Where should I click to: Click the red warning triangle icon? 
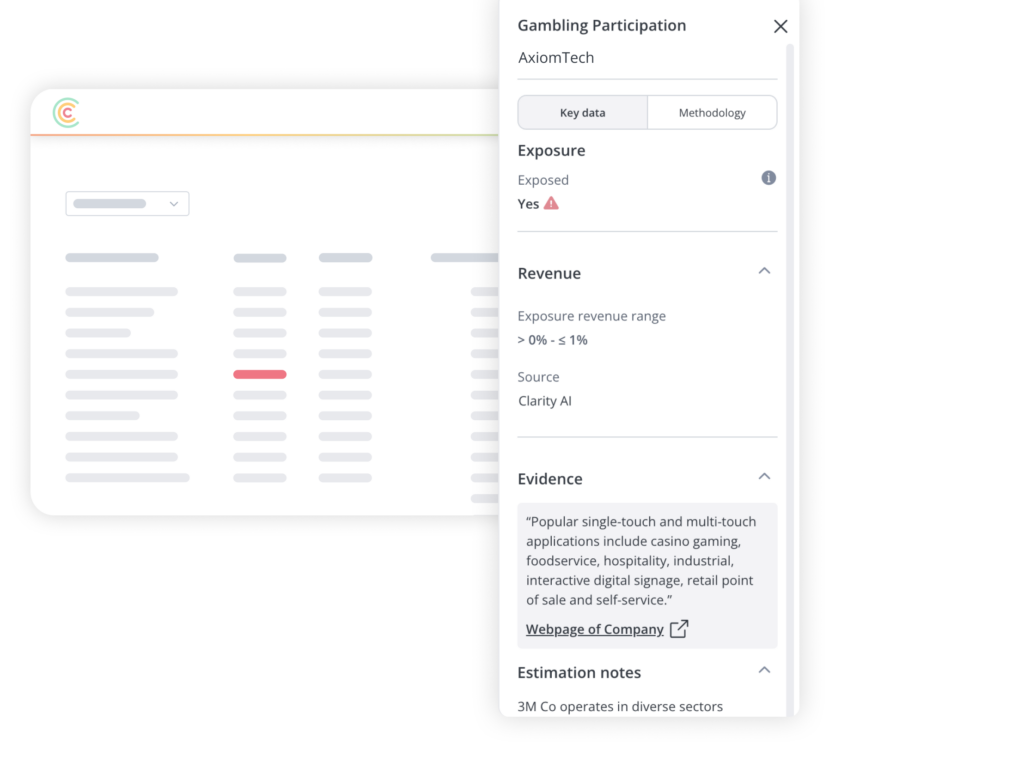coord(551,203)
